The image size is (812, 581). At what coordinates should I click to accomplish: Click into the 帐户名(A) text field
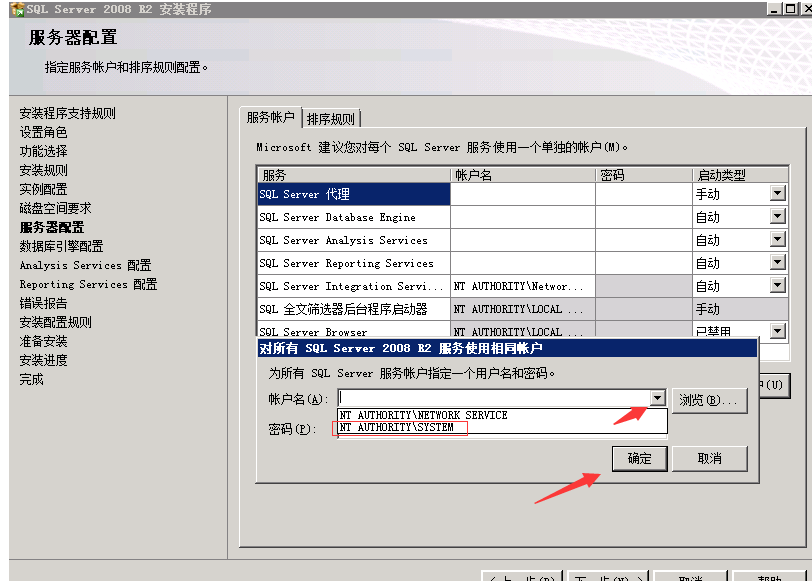494,398
